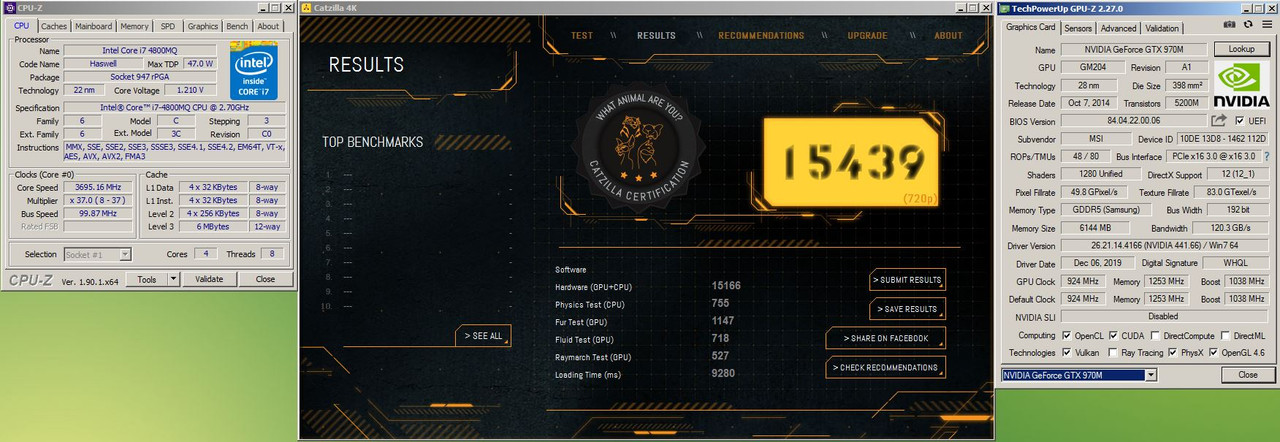The height and width of the screenshot is (442, 1280).
Task: Click Check Recommendations in Catzilla
Action: click(x=885, y=368)
